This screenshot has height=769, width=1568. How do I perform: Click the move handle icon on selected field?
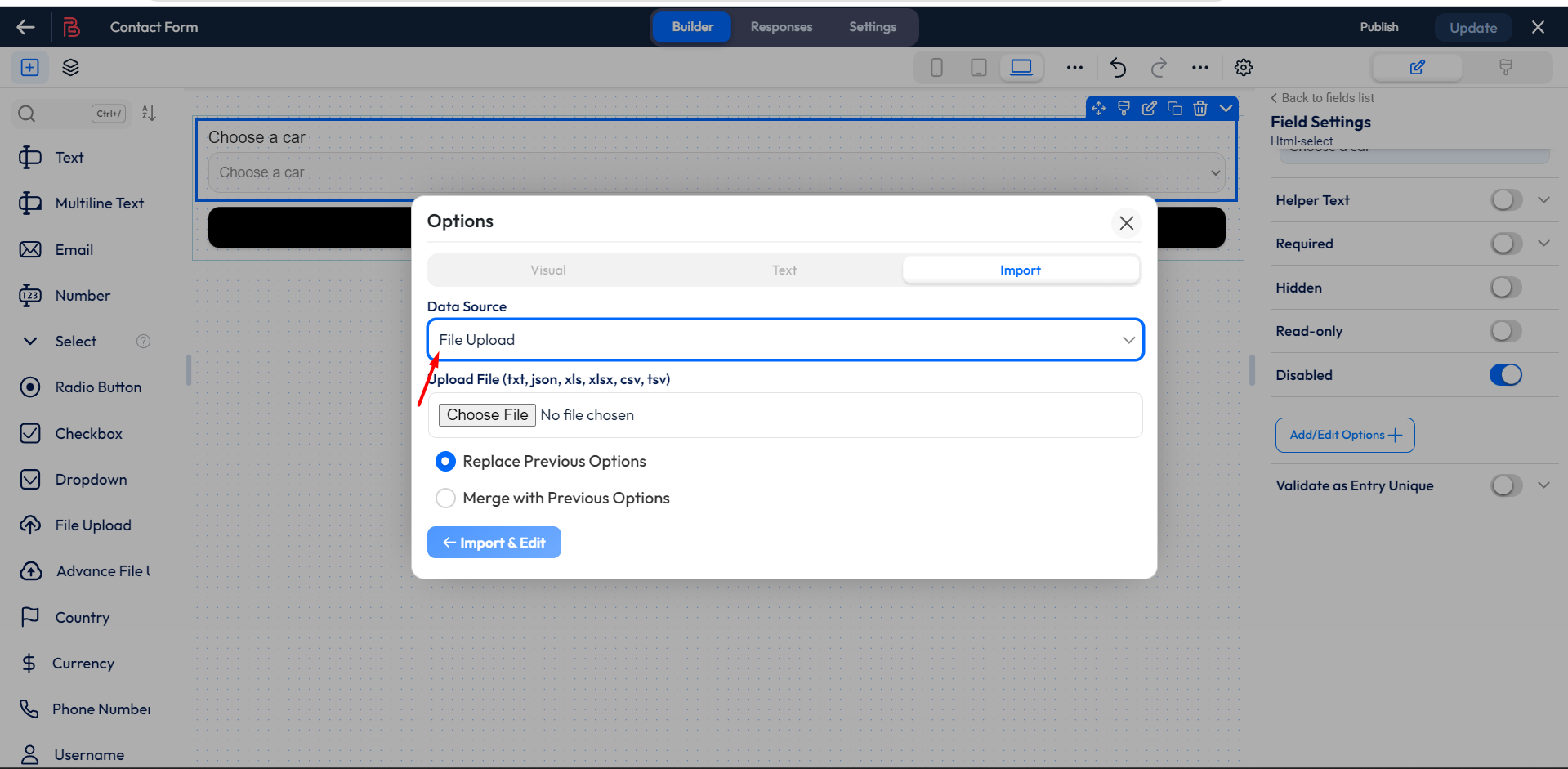coord(1098,107)
